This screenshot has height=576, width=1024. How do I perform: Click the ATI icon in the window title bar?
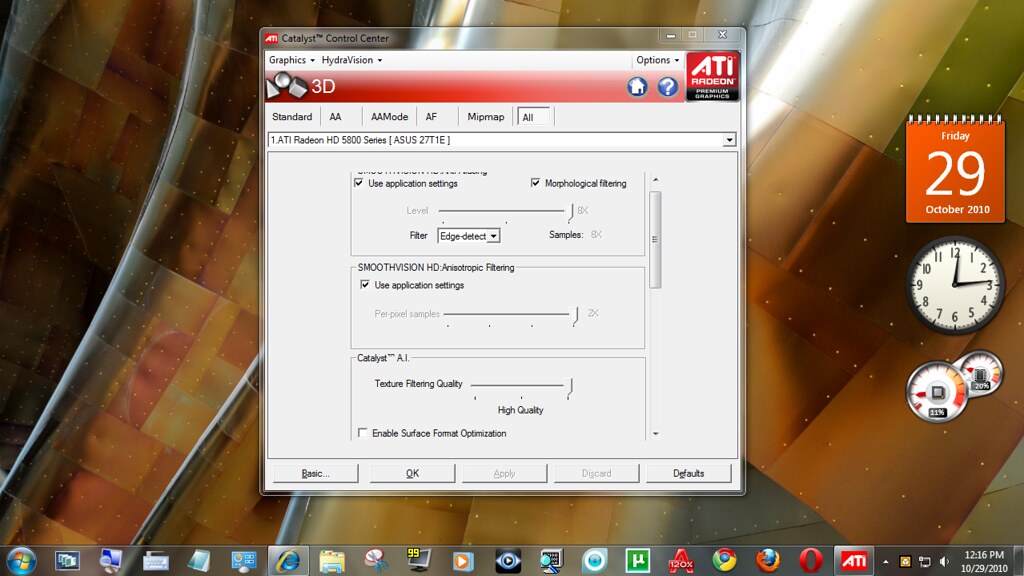tap(271, 39)
